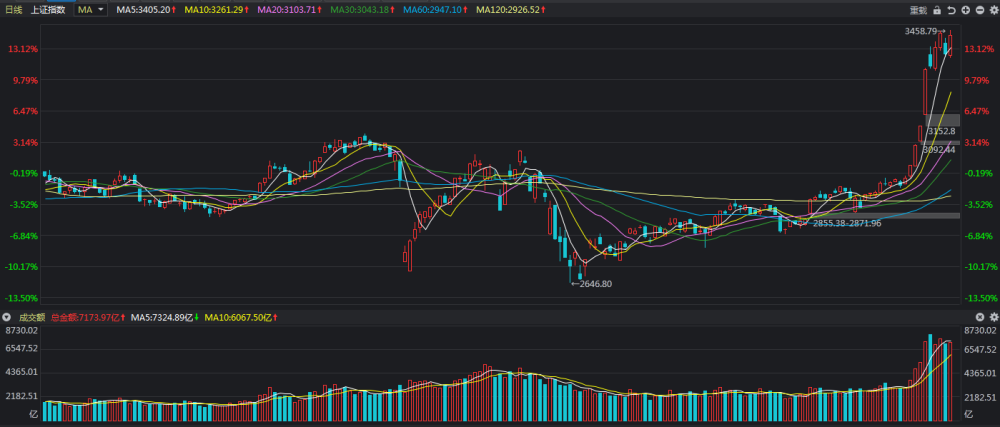
Task: Click the 2855.38-2871.96 gap label
Action: [x=846, y=223]
